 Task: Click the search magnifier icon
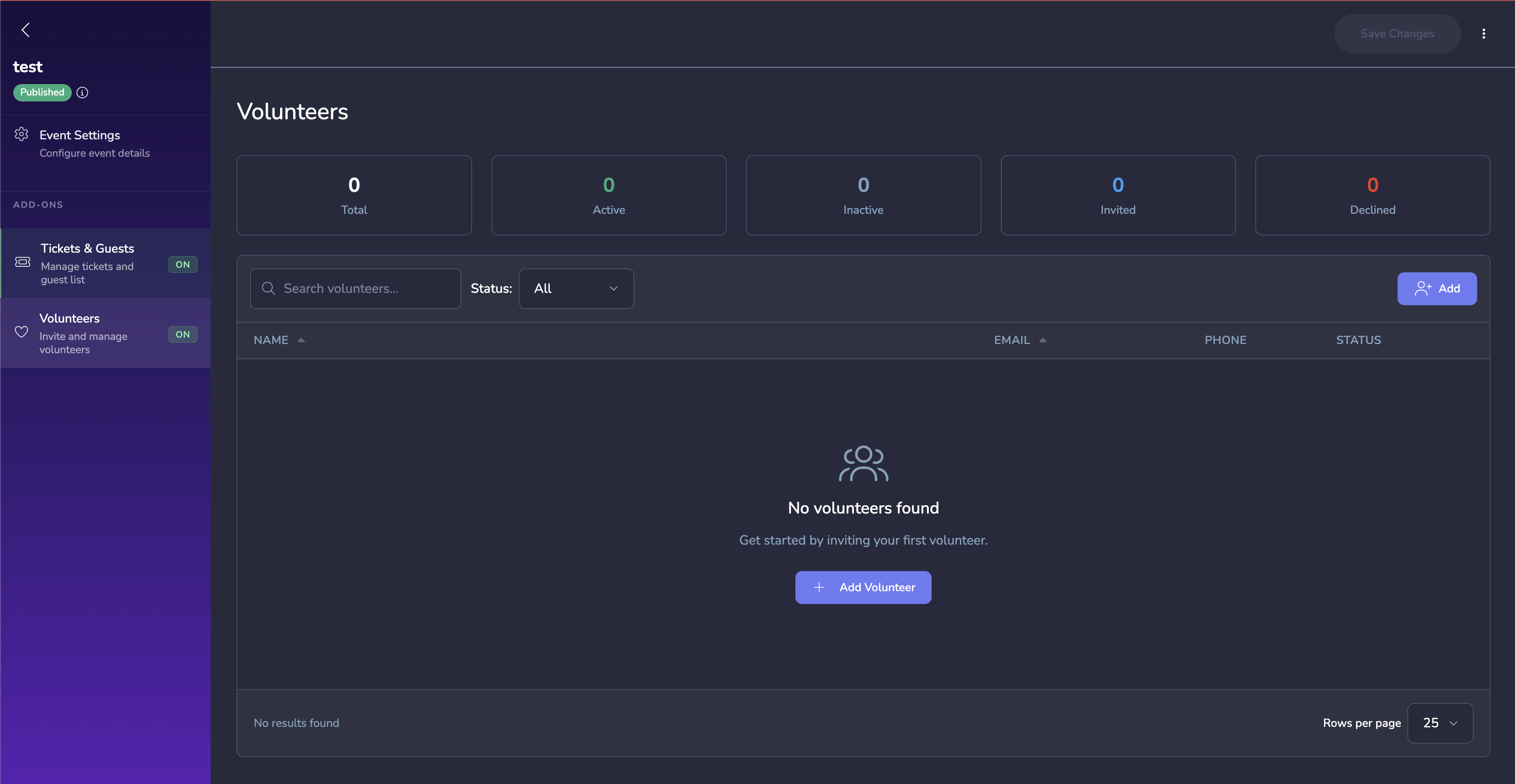pos(268,288)
